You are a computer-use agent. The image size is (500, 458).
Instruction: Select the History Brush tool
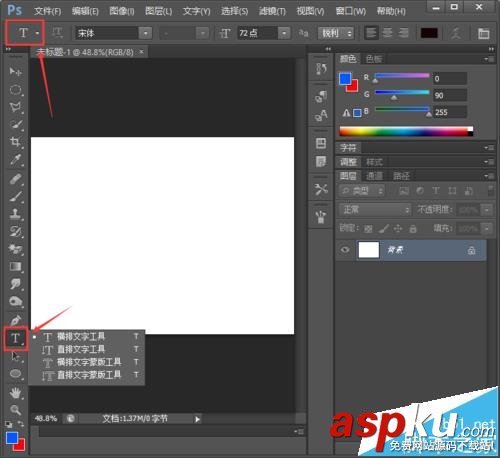[x=15, y=231]
